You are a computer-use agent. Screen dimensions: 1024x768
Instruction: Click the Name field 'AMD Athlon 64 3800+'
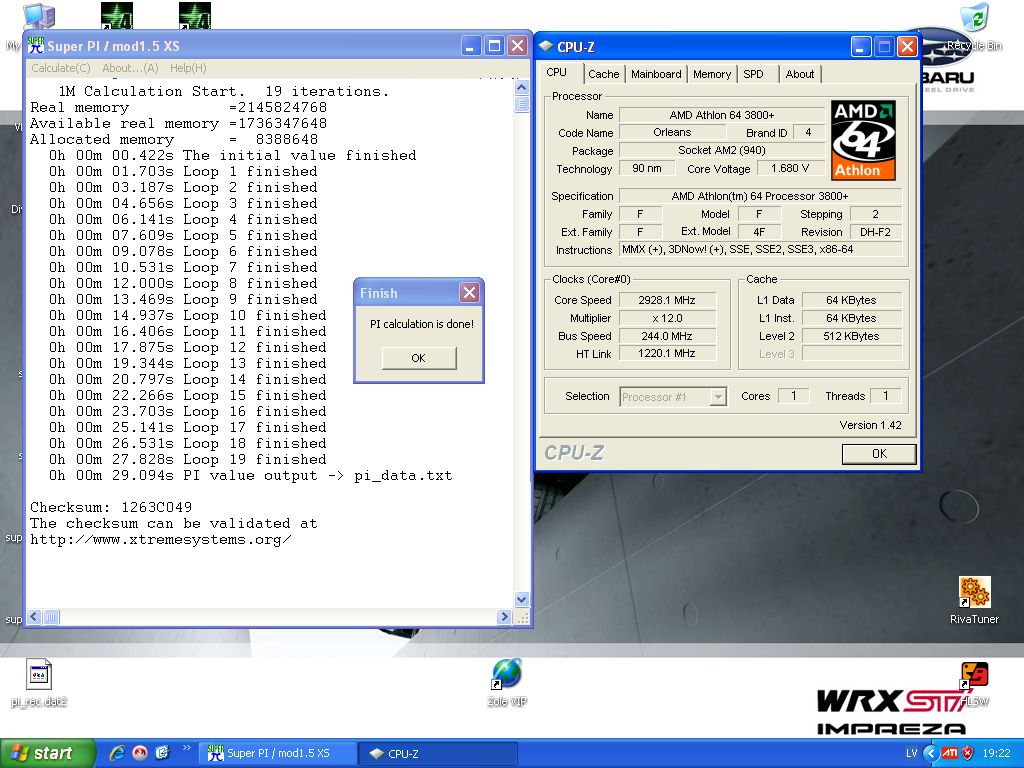722,115
